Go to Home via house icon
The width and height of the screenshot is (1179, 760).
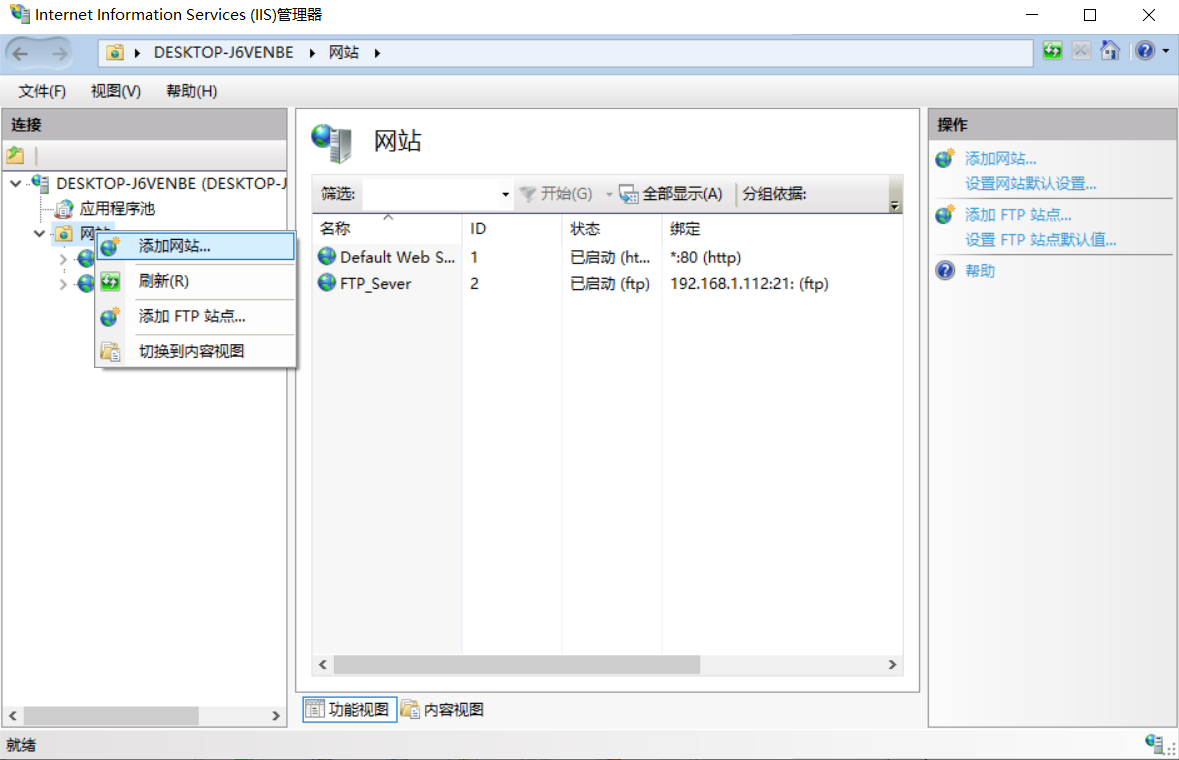click(1110, 51)
